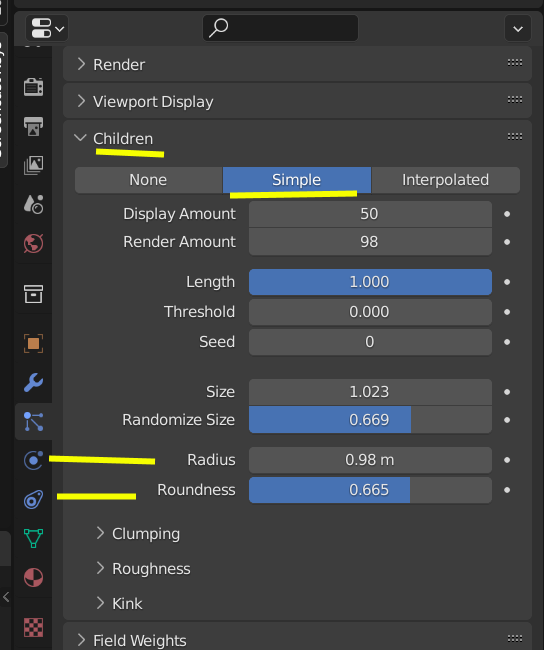Open the View Layer properties tab
544x650 pixels.
pyautogui.click(x=33, y=165)
